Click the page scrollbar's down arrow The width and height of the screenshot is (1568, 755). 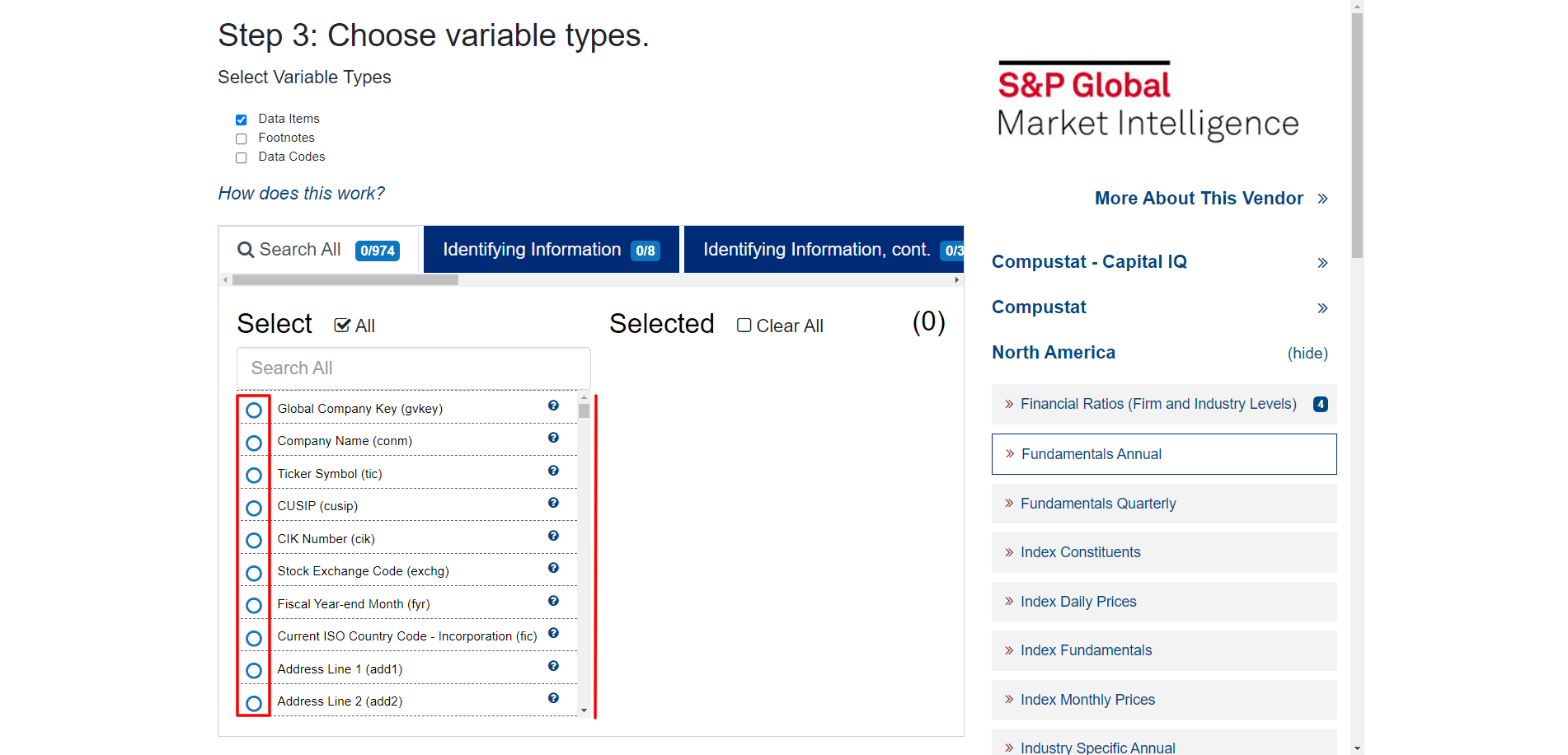click(x=1357, y=748)
